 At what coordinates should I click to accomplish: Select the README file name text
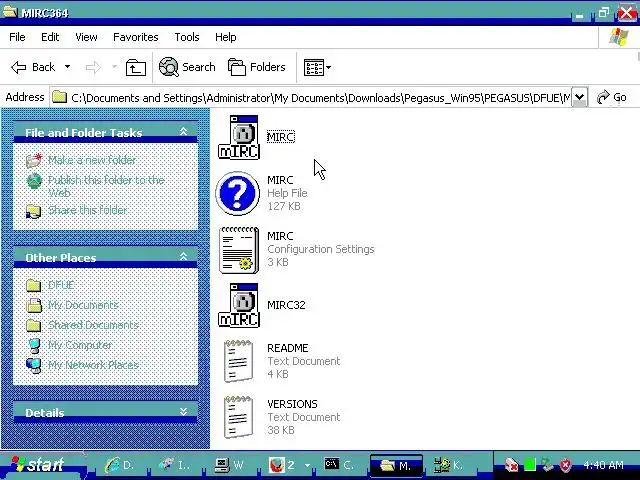[x=288, y=348]
